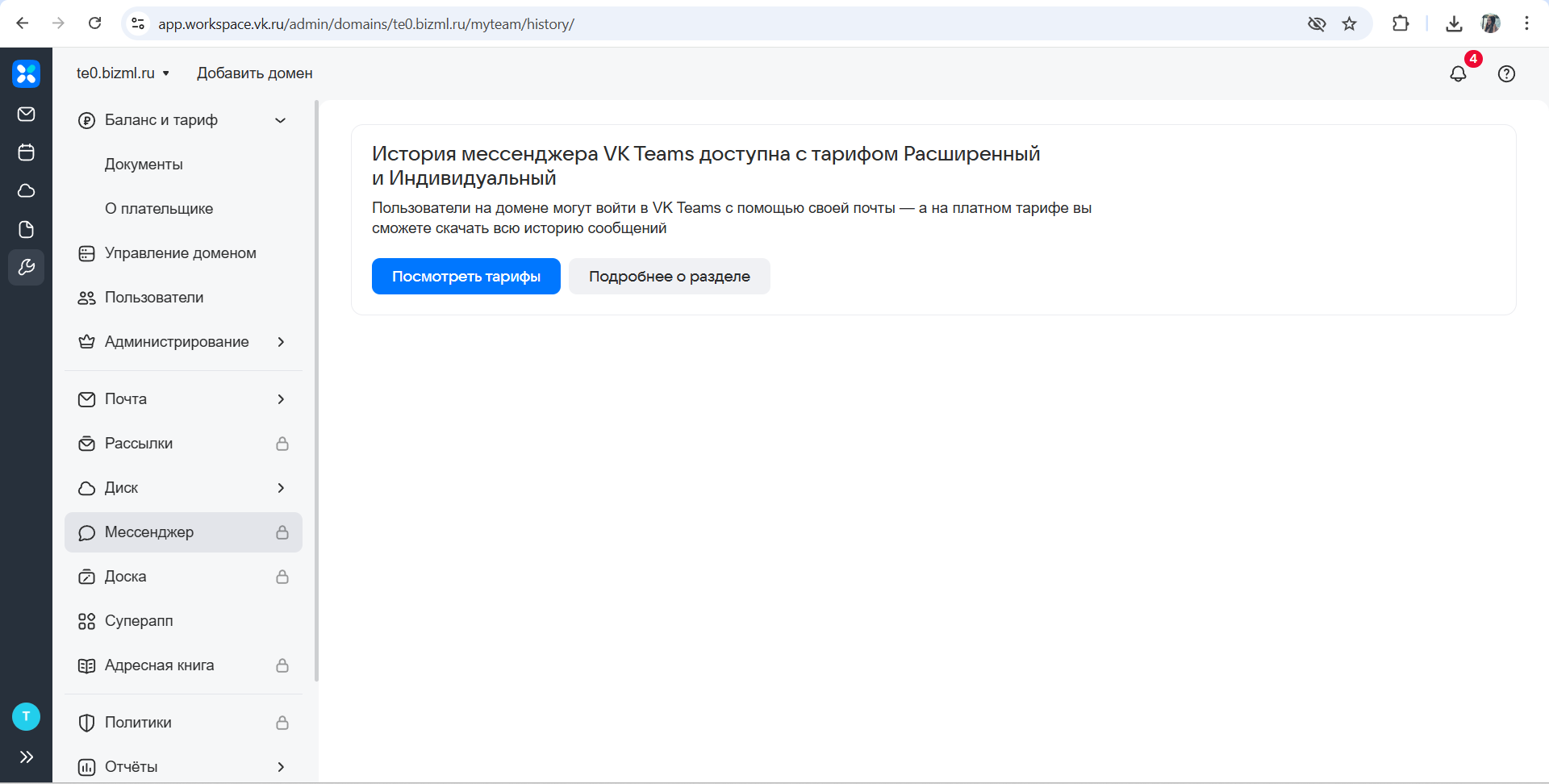Bookmark page with the star icon

[x=1349, y=23]
